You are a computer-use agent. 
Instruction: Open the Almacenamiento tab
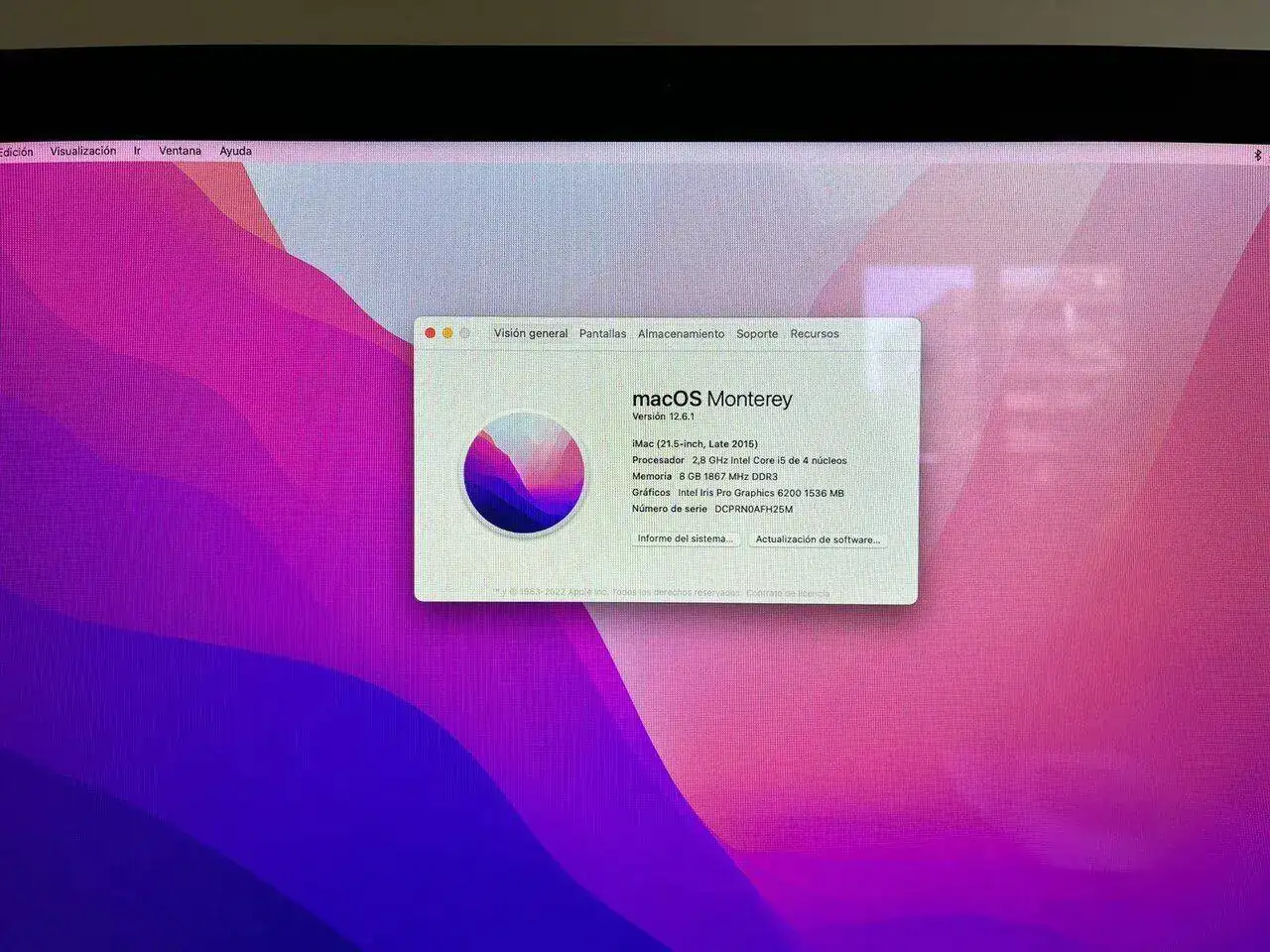click(x=681, y=334)
